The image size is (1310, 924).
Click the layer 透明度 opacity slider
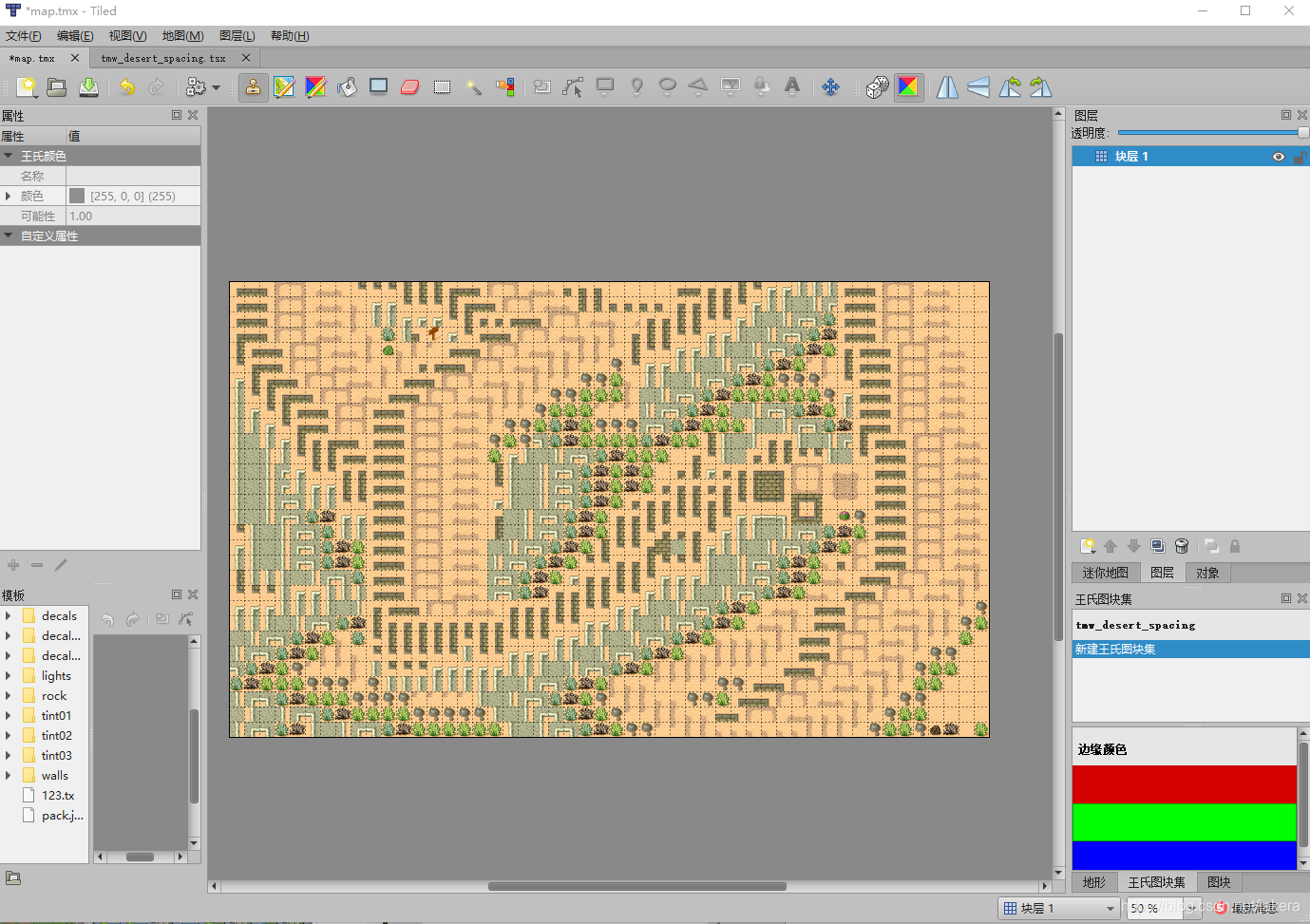coord(1213,133)
